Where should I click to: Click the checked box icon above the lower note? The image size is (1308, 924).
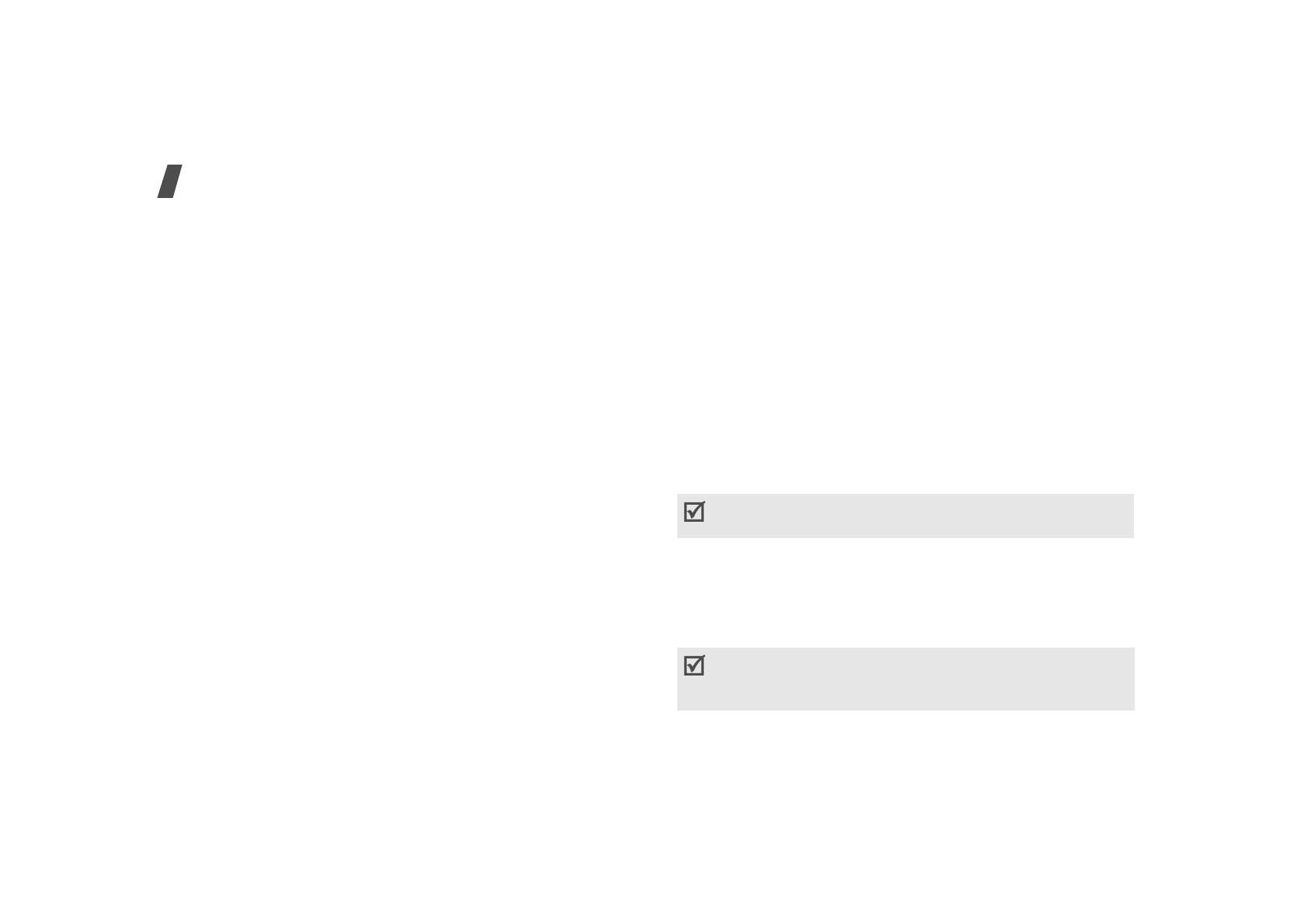click(694, 512)
